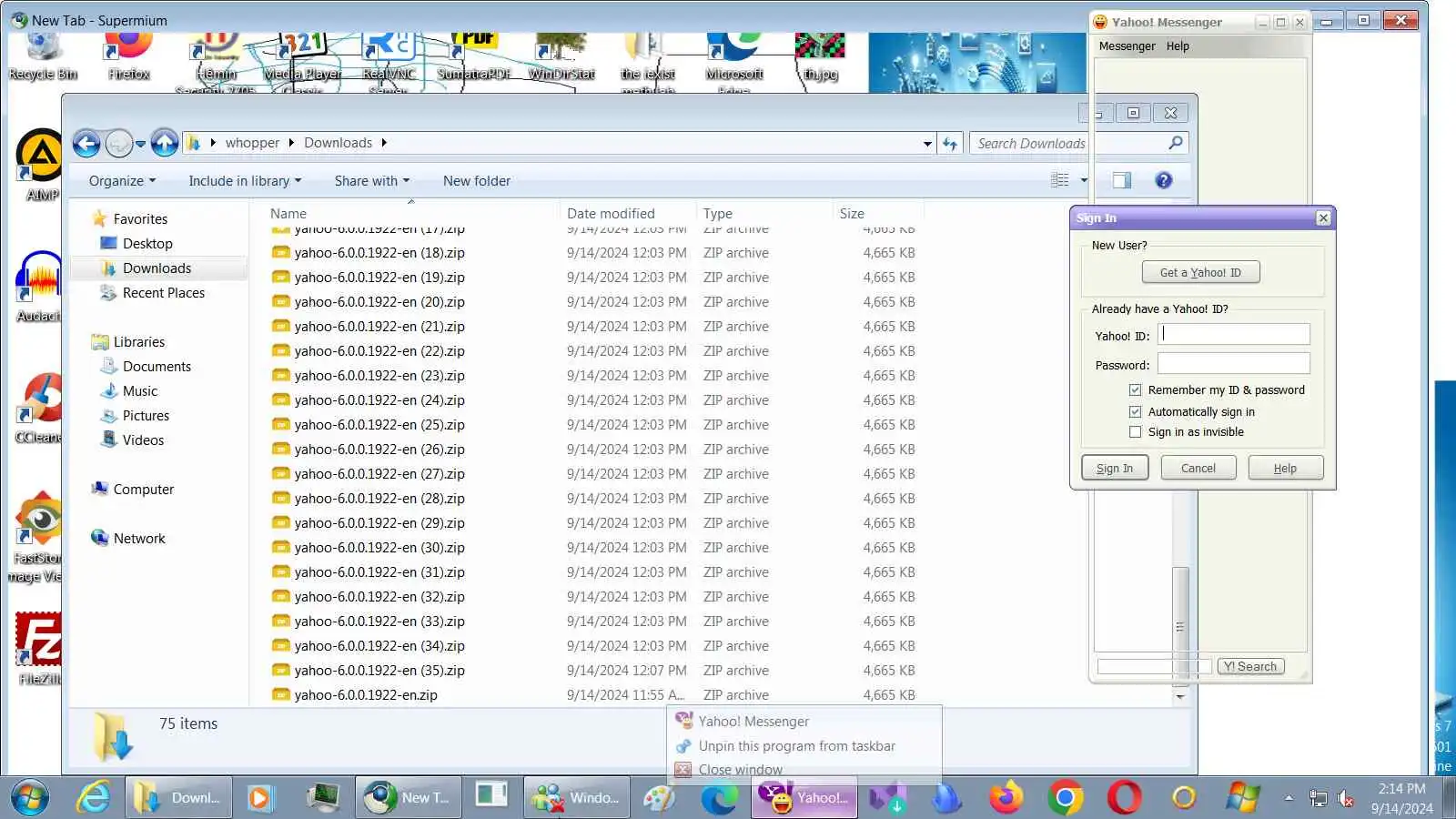Go back in Explorer navigation

coord(86,143)
